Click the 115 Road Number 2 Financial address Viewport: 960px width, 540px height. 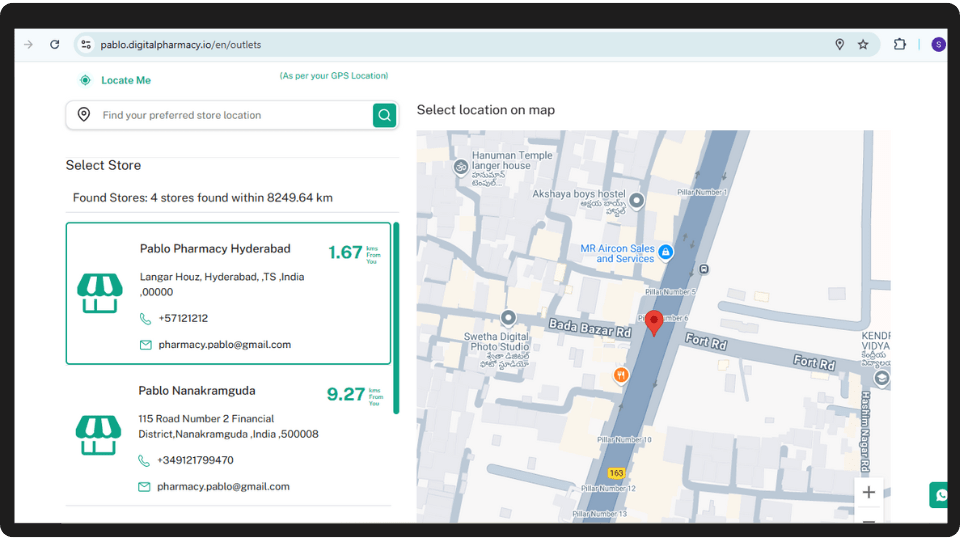pos(228,426)
